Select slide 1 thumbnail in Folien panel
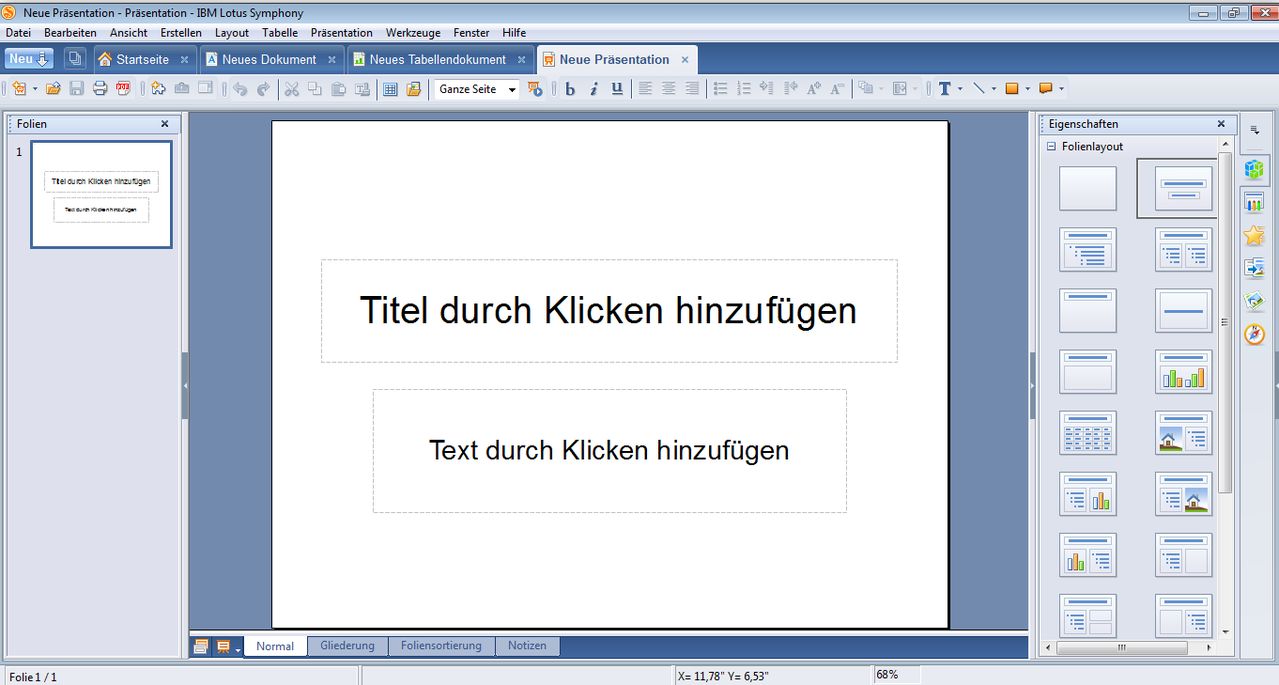1279x685 pixels. pos(101,194)
